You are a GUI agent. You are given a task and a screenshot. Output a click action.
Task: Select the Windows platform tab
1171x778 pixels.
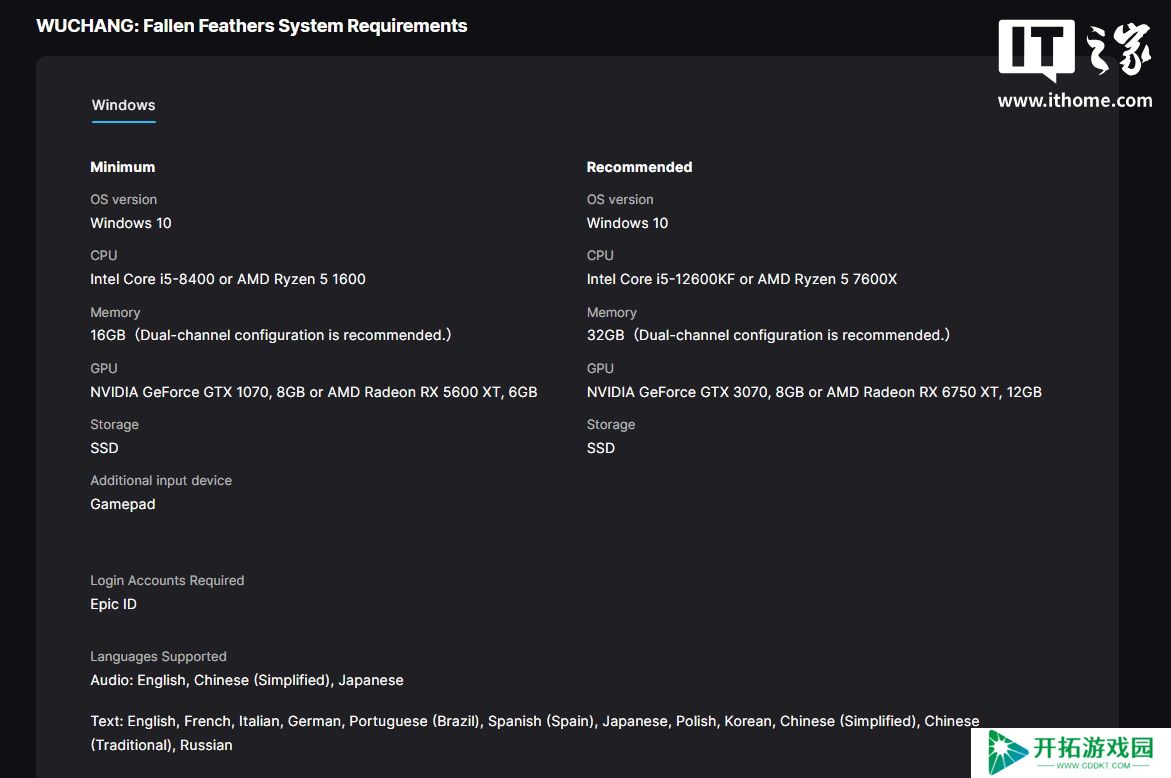pos(123,105)
